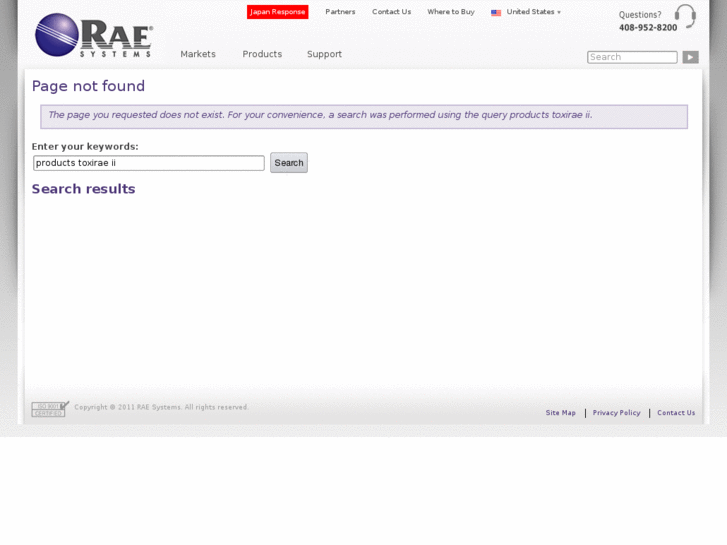
Task: Click the keywords Search button
Action: click(289, 163)
